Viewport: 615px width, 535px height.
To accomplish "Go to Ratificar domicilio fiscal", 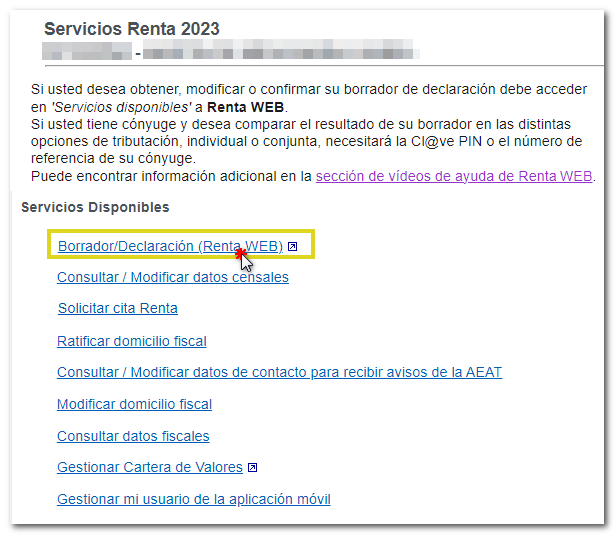I will pos(131,341).
